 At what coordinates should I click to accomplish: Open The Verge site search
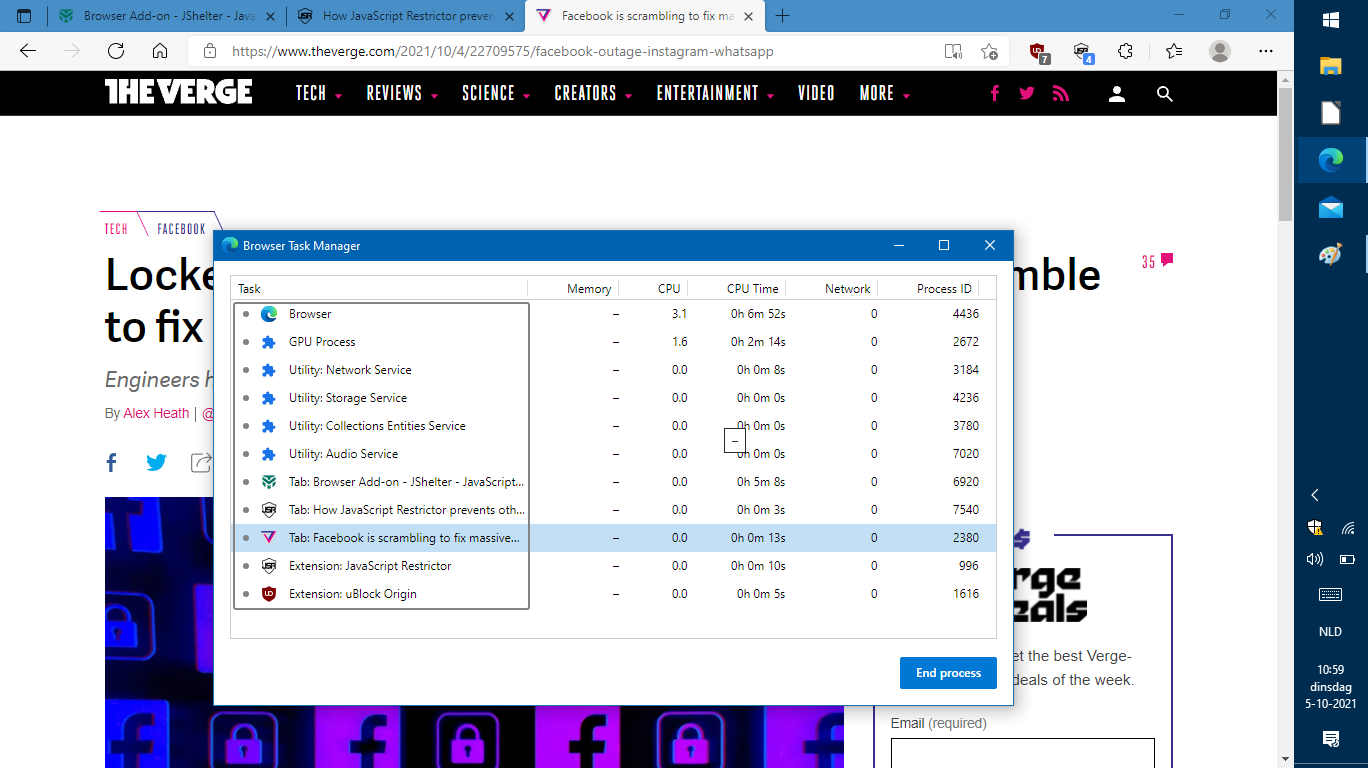(x=1164, y=93)
